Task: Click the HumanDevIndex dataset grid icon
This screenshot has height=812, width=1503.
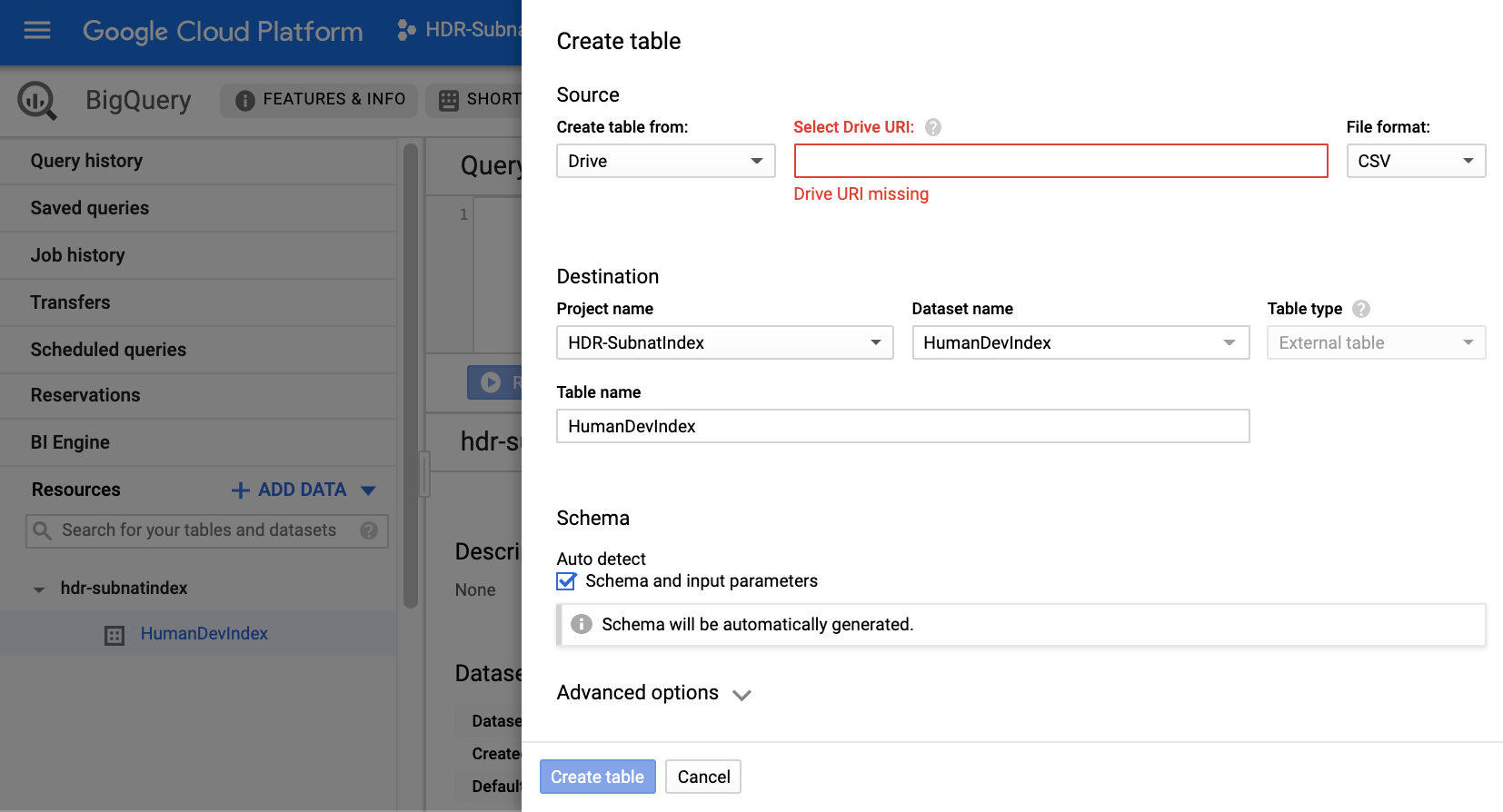Action: [114, 635]
